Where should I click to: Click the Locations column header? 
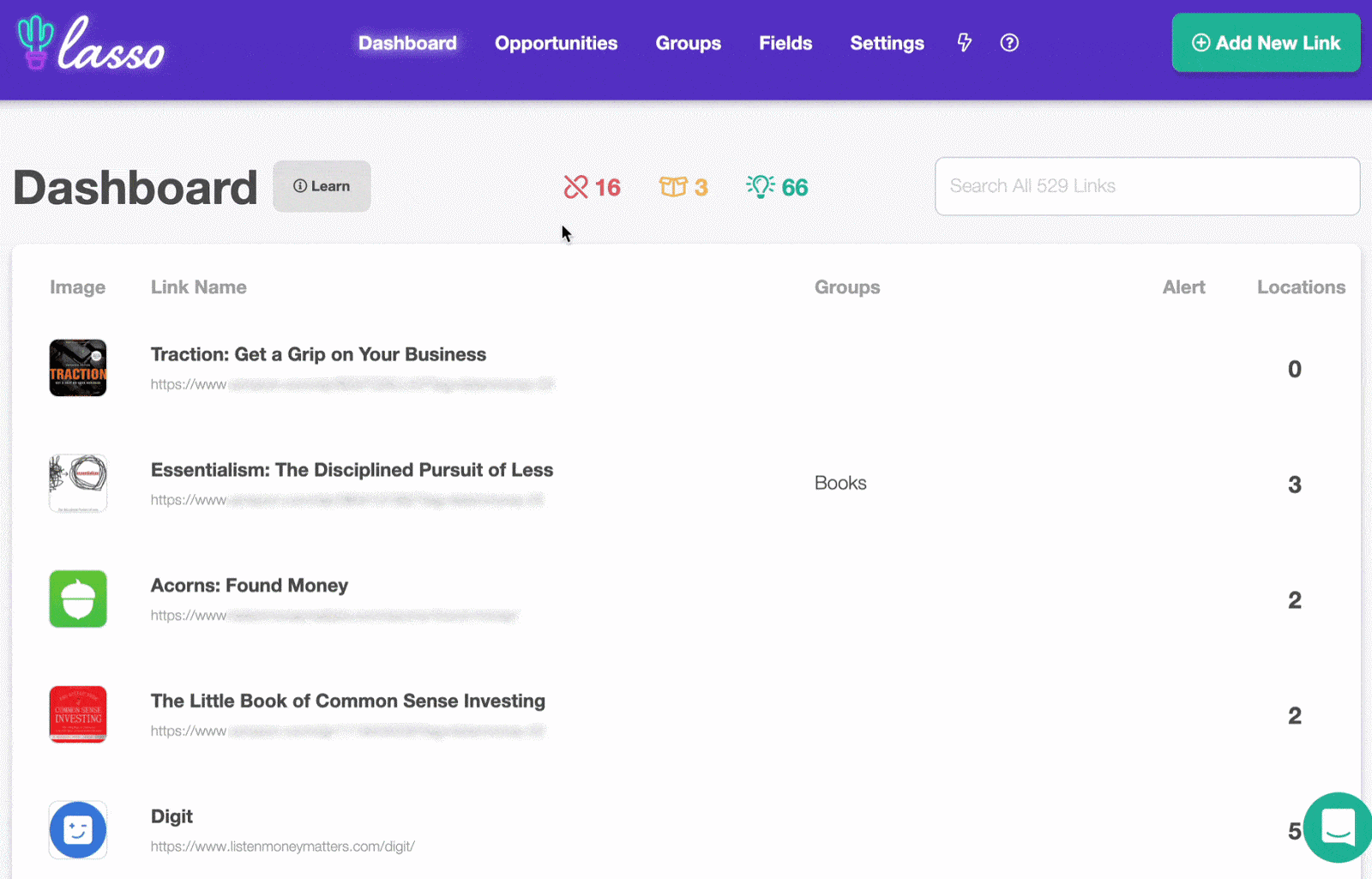click(1301, 287)
